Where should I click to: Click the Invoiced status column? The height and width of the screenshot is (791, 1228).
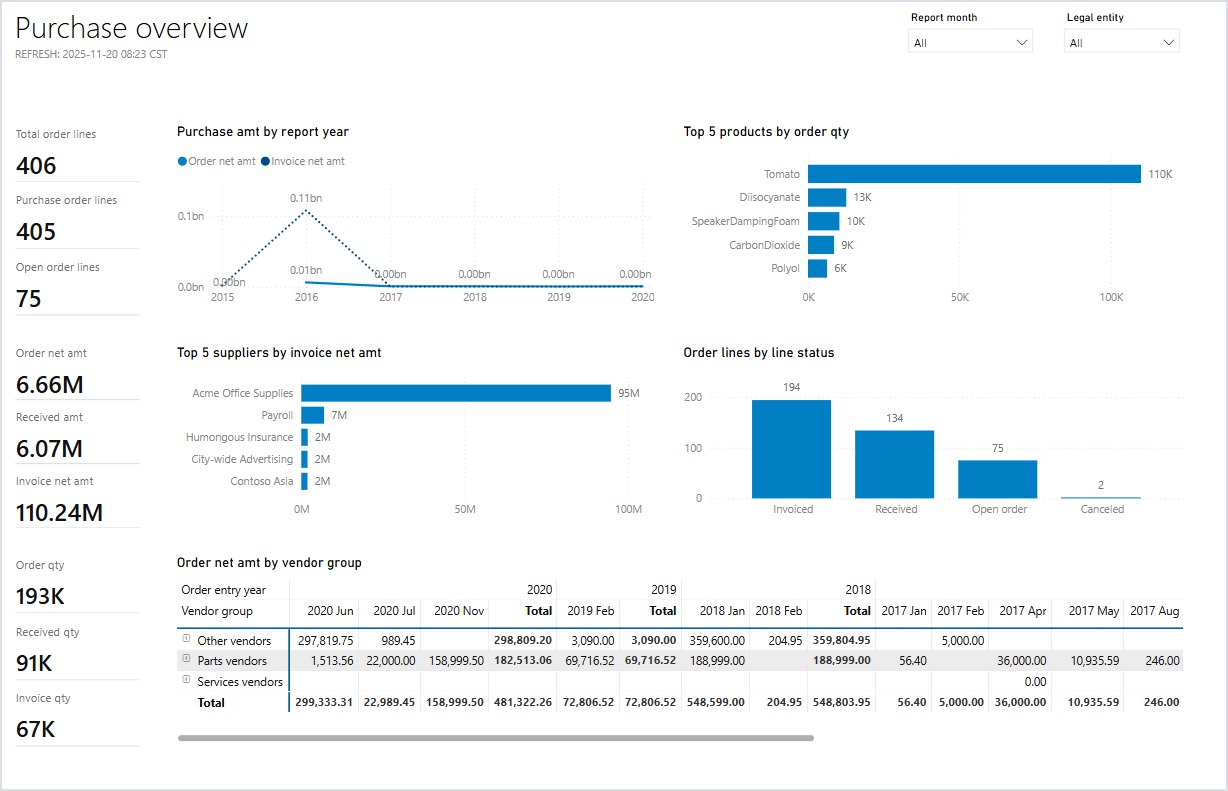(791, 449)
